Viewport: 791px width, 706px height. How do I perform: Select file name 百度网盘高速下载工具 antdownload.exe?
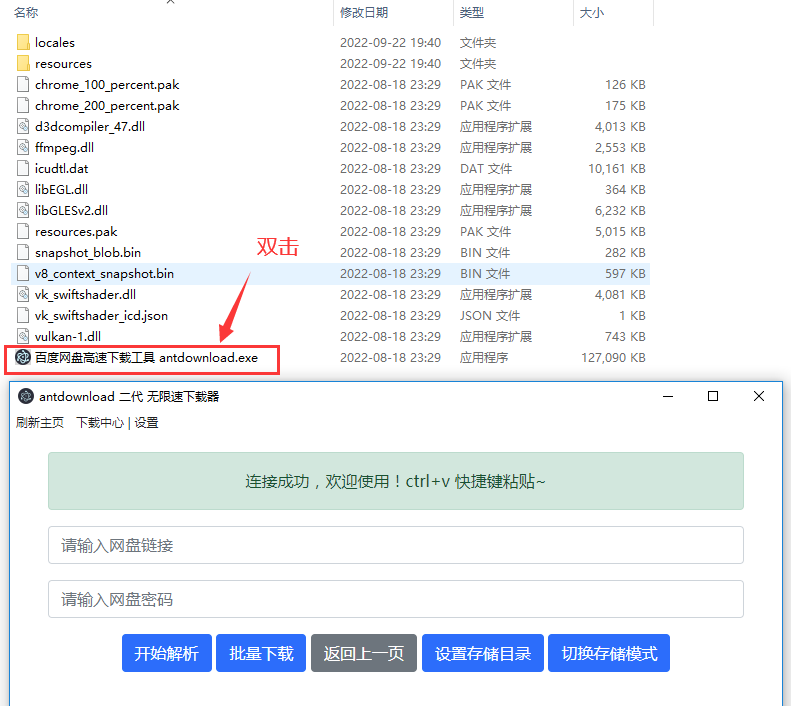click(x=146, y=358)
